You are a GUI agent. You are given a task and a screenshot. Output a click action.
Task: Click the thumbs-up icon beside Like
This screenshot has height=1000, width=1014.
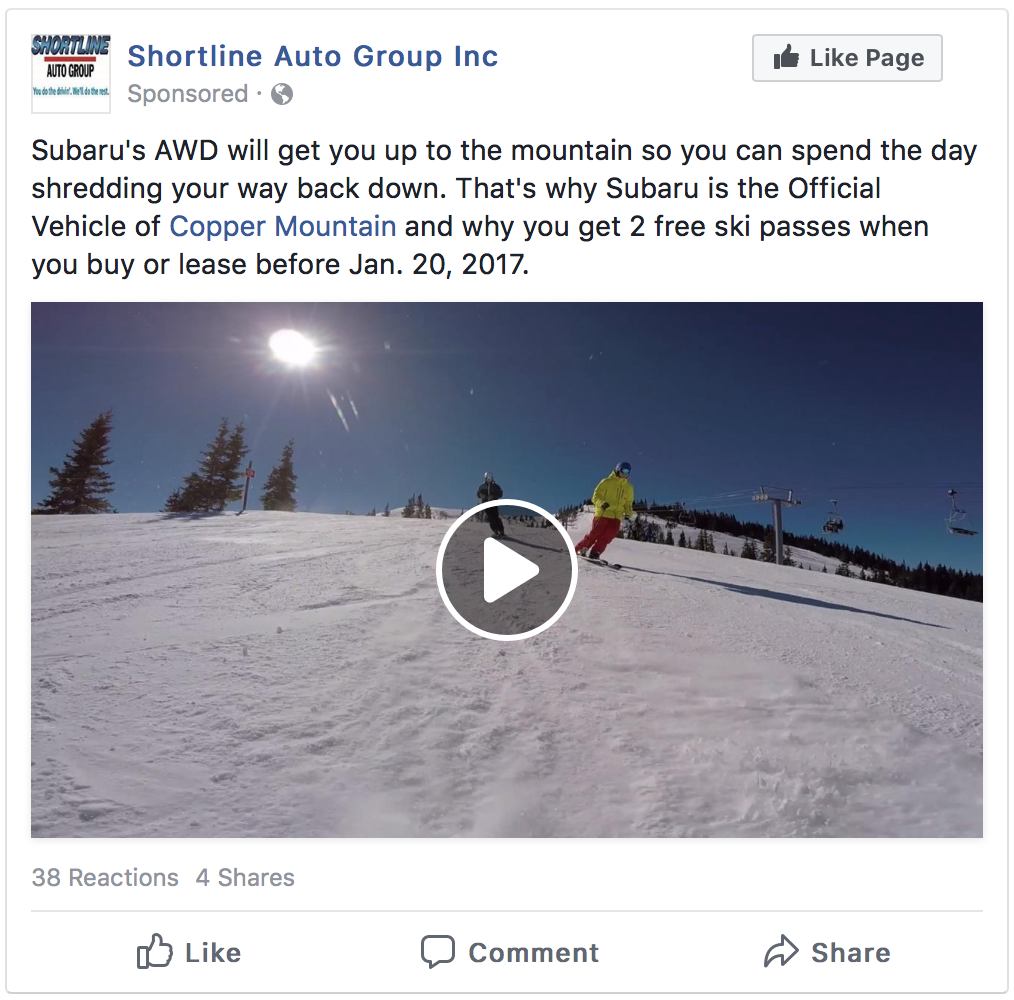155,952
